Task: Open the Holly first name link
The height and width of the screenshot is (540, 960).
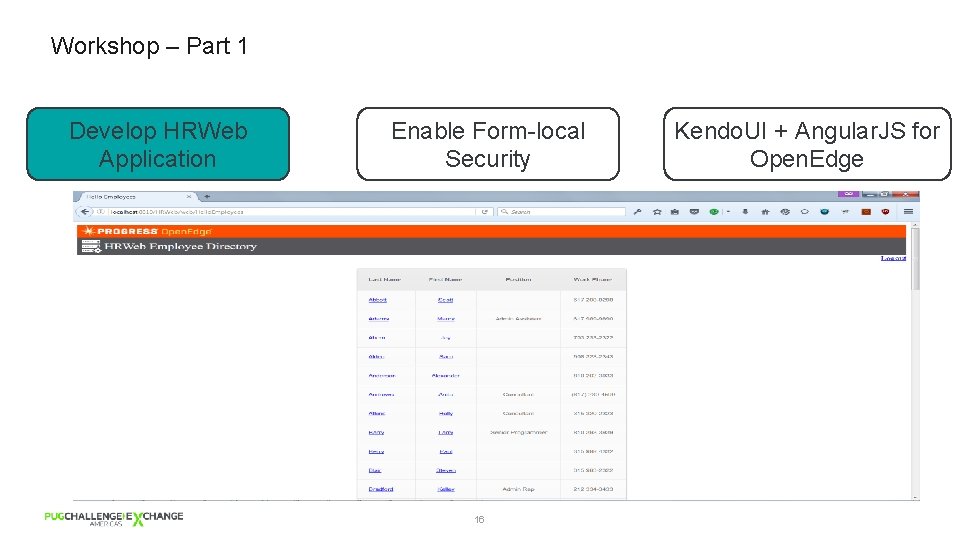Action: tap(446, 413)
